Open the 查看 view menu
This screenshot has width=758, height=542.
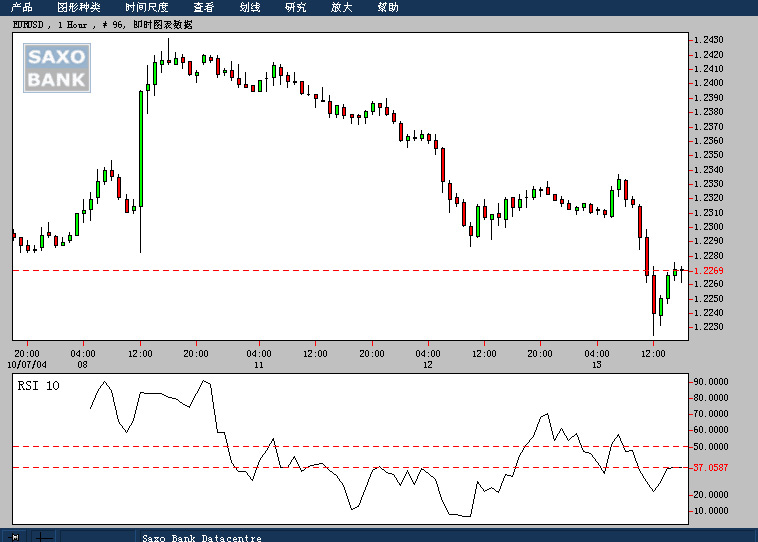204,7
